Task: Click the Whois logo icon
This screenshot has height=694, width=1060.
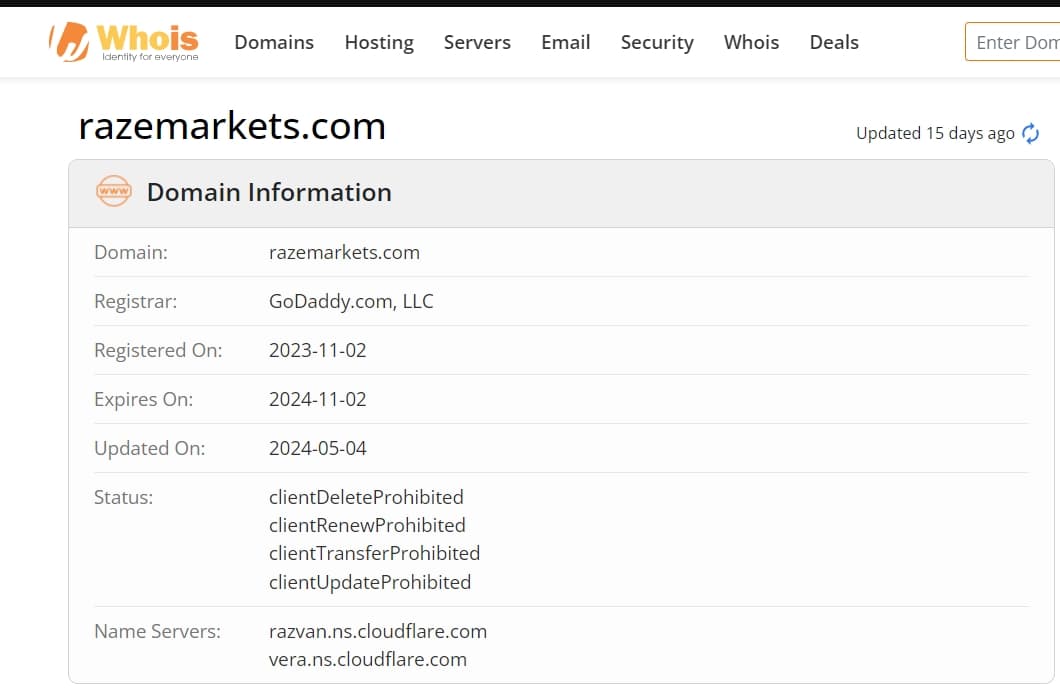Action: 69,41
